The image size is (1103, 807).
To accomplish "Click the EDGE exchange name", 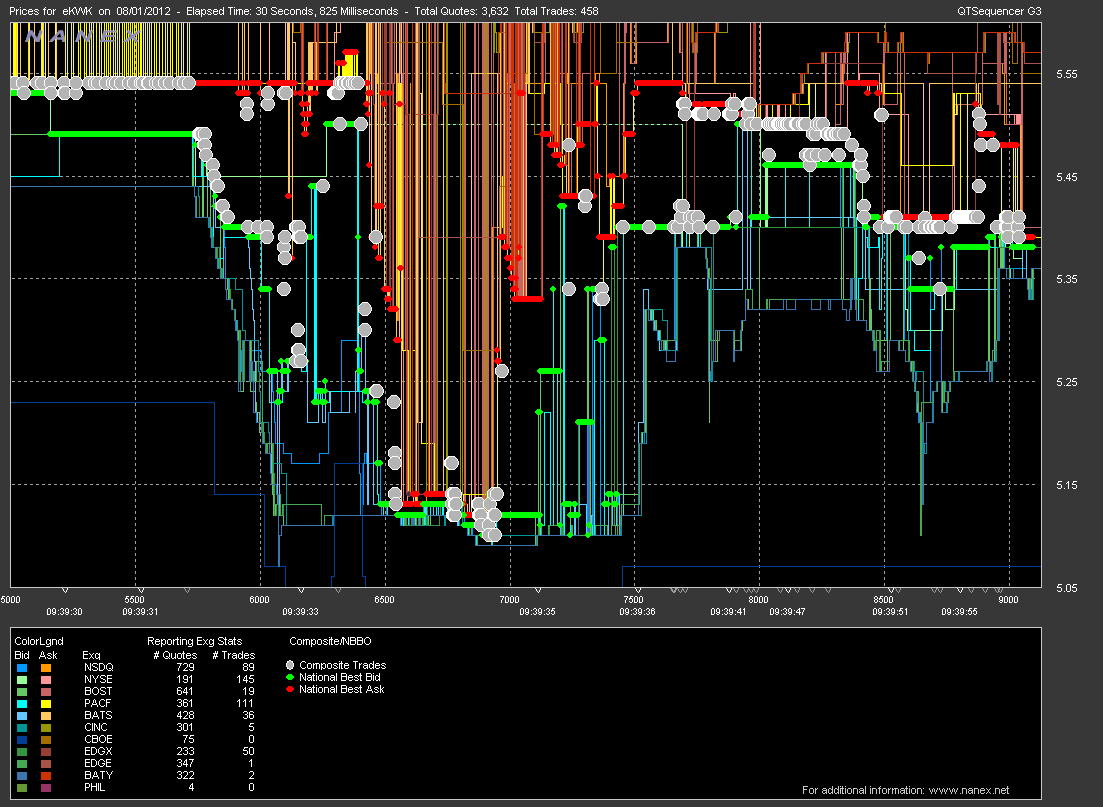I will [x=98, y=763].
